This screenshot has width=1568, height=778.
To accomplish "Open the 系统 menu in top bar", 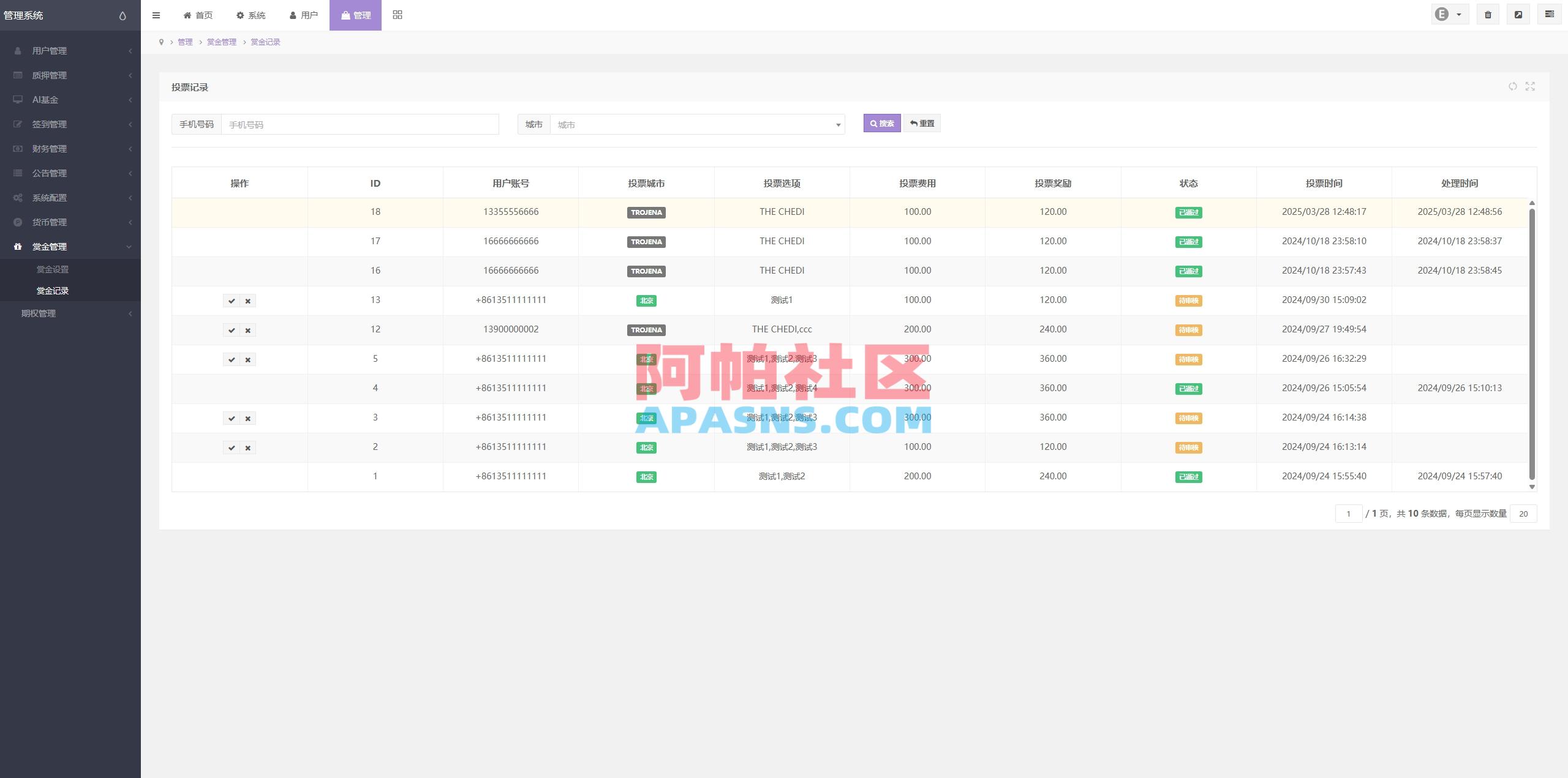I will [251, 15].
